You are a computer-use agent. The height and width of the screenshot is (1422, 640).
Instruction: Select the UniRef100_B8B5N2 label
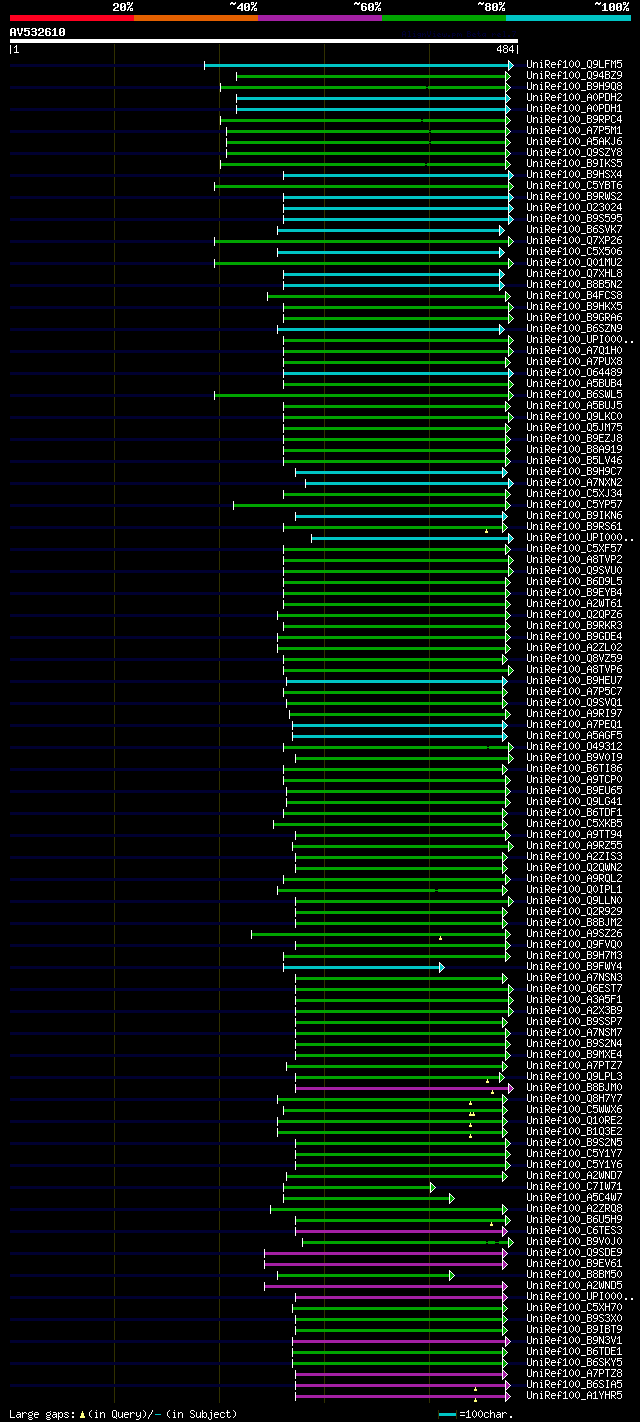point(574,285)
